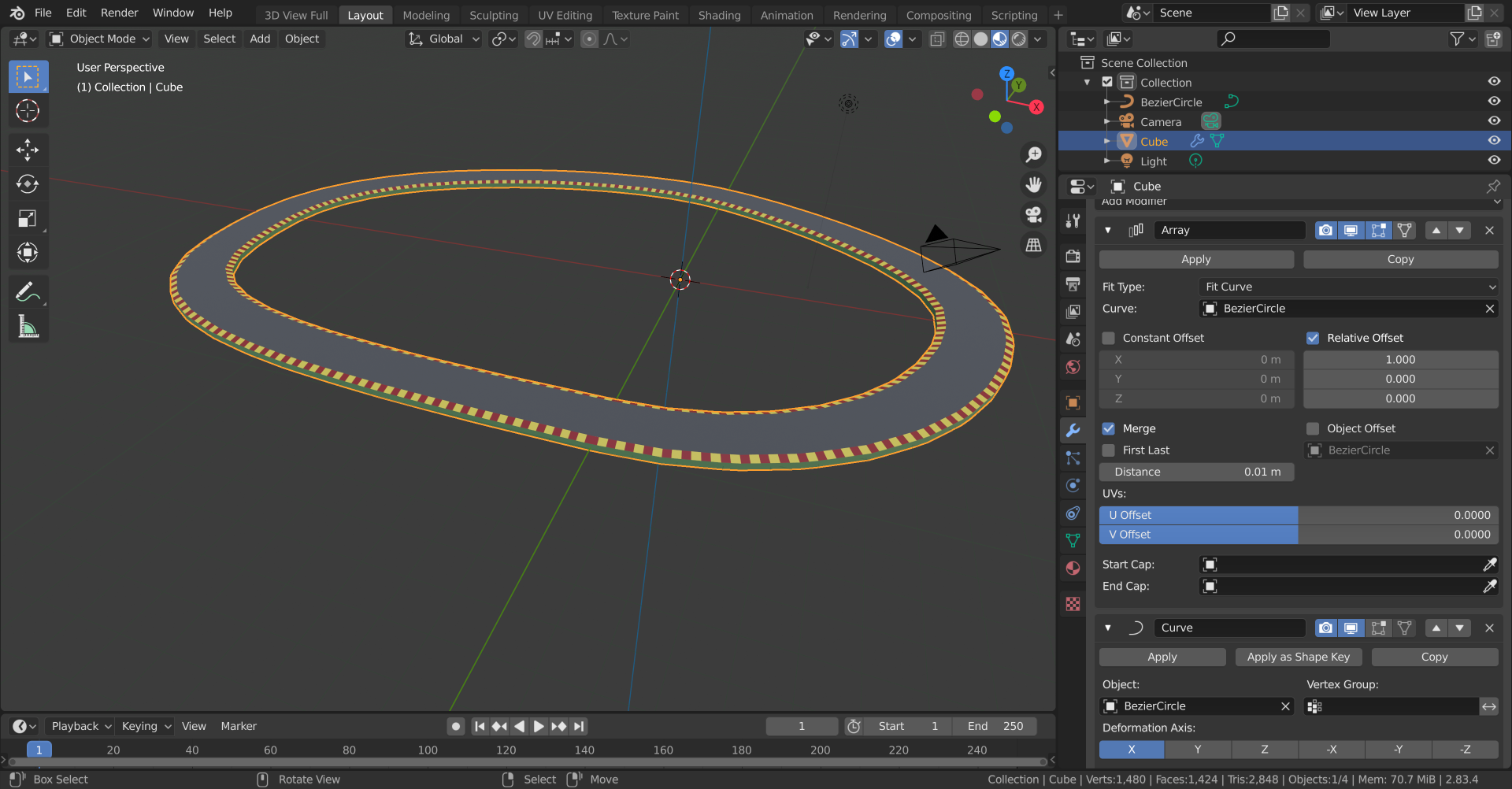Remove the Curve modifier with X
This screenshot has height=789, width=1512.
pyautogui.click(x=1489, y=628)
